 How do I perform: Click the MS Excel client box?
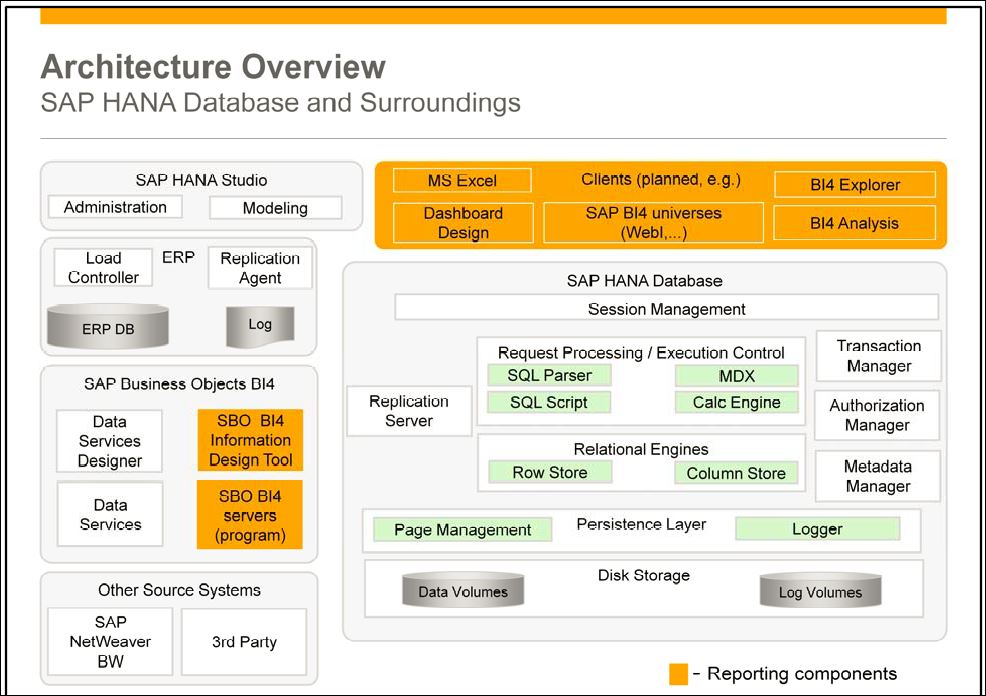pyautogui.click(x=462, y=180)
